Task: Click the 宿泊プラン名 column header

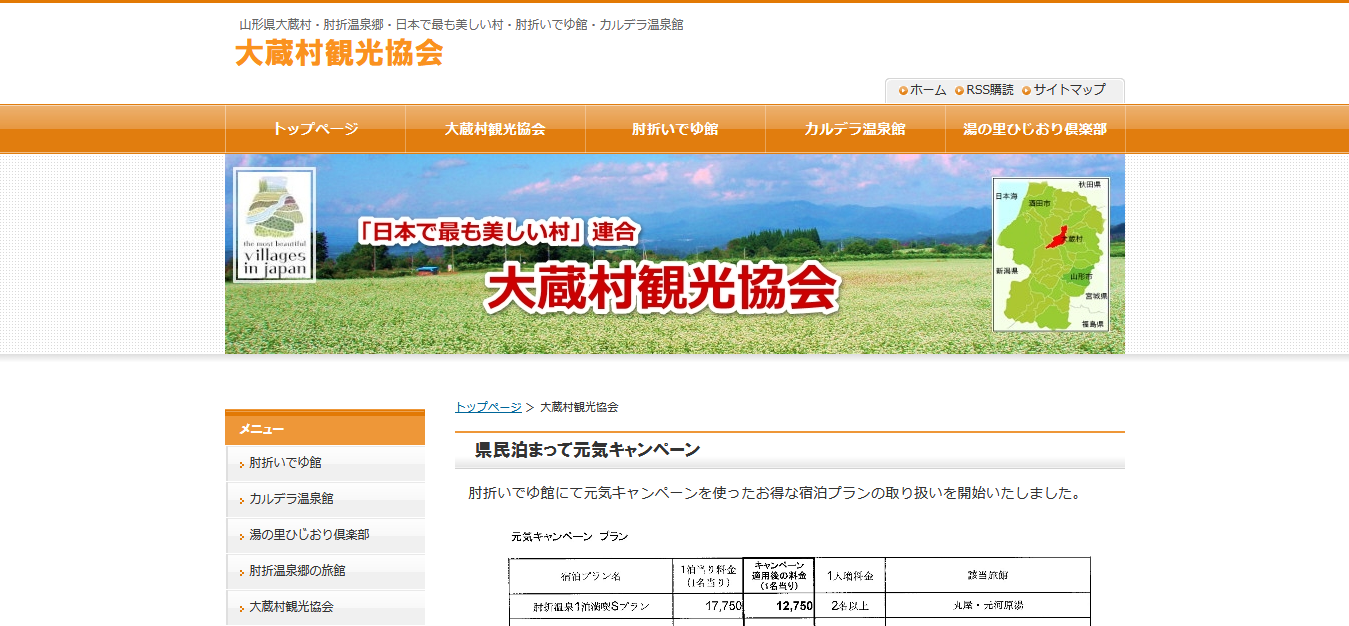Action: (x=591, y=576)
